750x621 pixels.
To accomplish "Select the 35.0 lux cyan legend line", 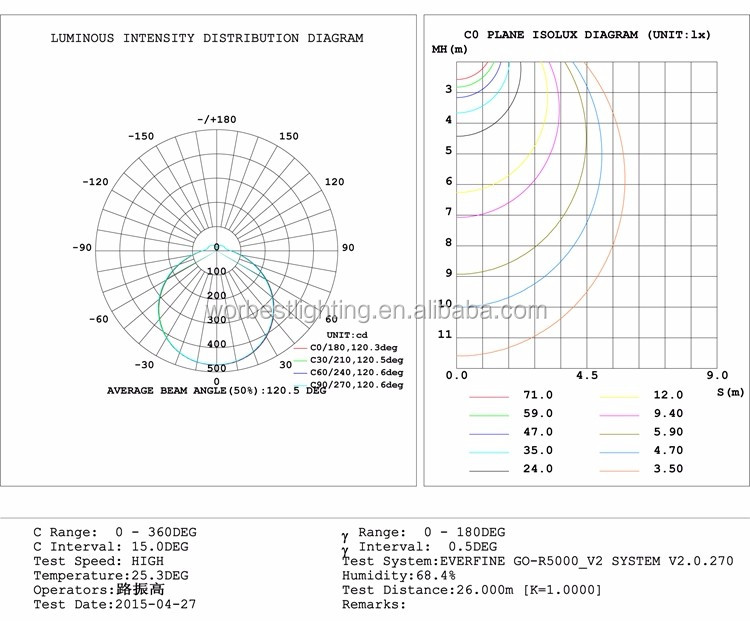I will (489, 452).
